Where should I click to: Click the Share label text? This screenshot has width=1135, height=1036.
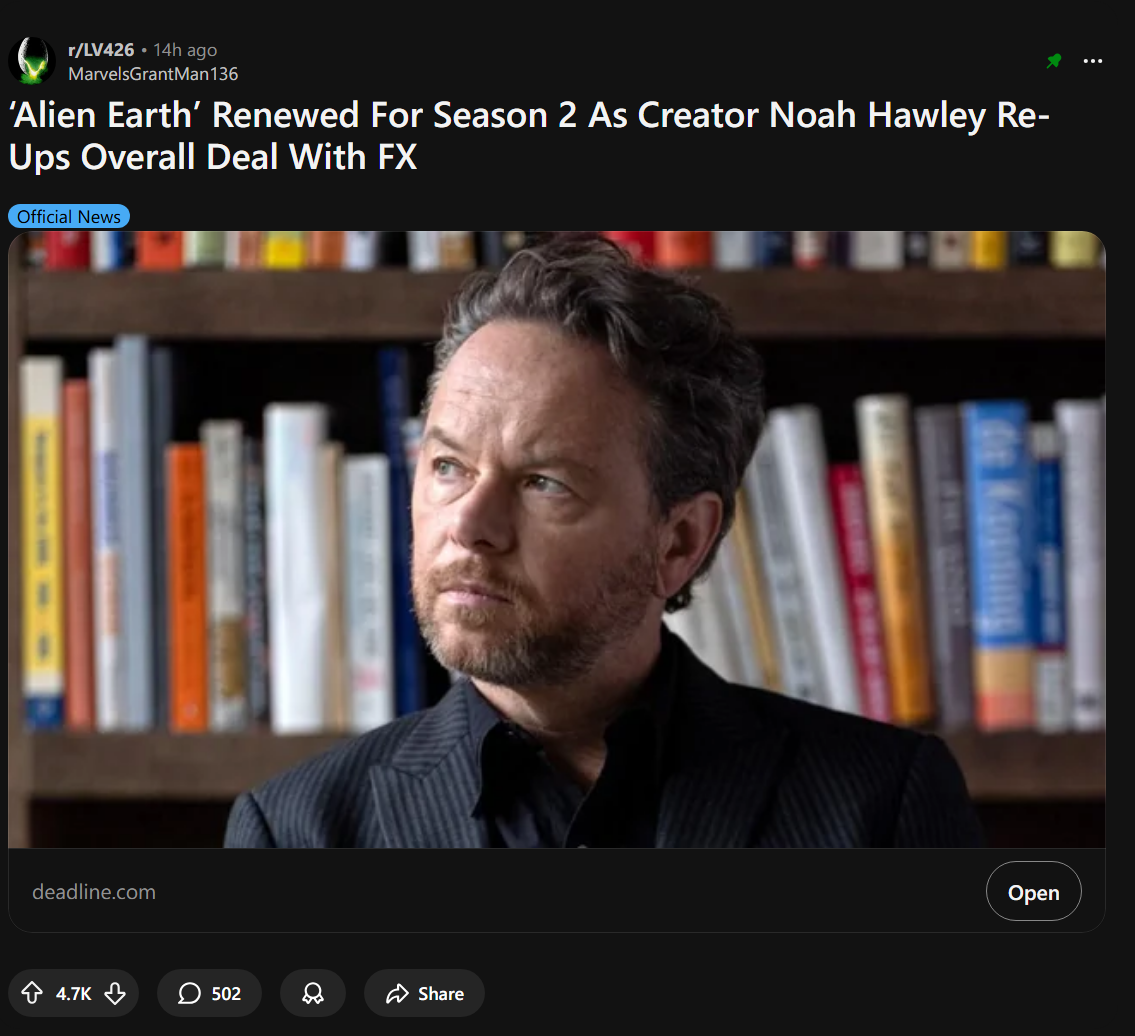coord(441,993)
